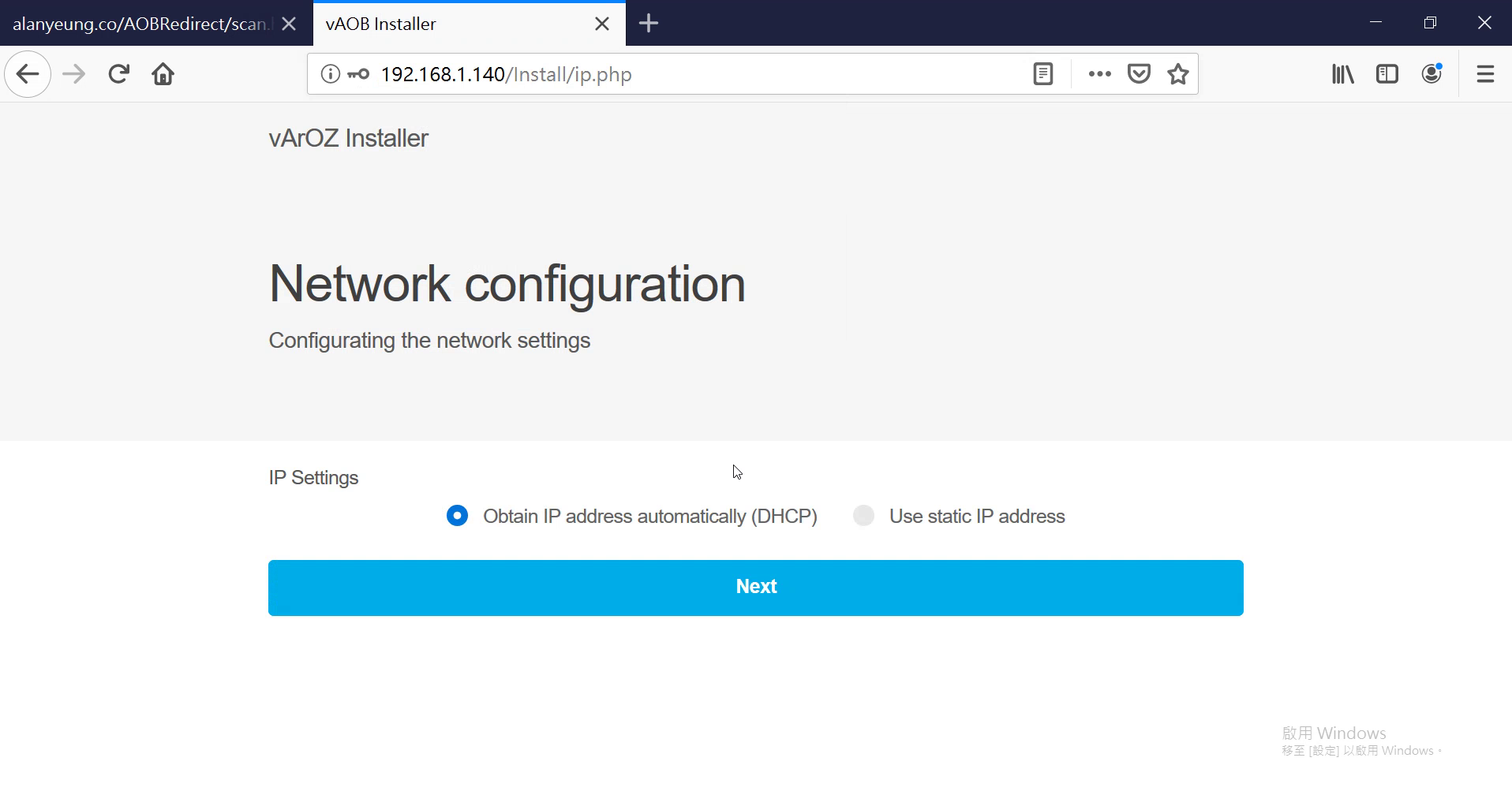Select Obtain IP address automatically (DHCP)
This screenshot has width=1512, height=795.
[x=457, y=516]
